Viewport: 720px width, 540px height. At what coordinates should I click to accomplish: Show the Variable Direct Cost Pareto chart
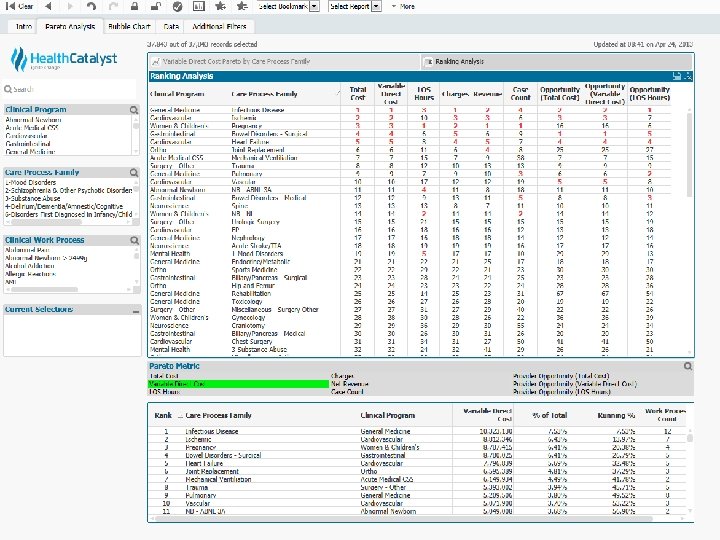(x=284, y=62)
